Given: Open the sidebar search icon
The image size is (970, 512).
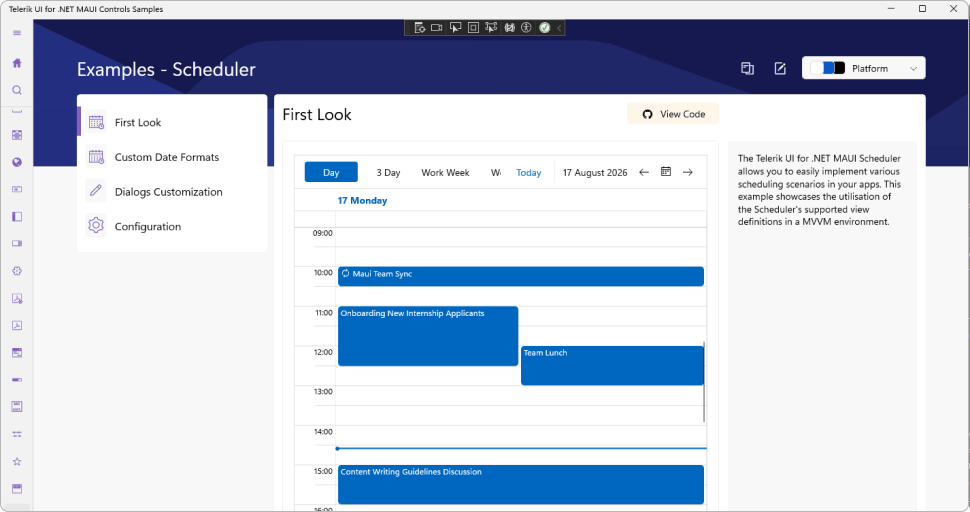Looking at the screenshot, I should pos(17,90).
